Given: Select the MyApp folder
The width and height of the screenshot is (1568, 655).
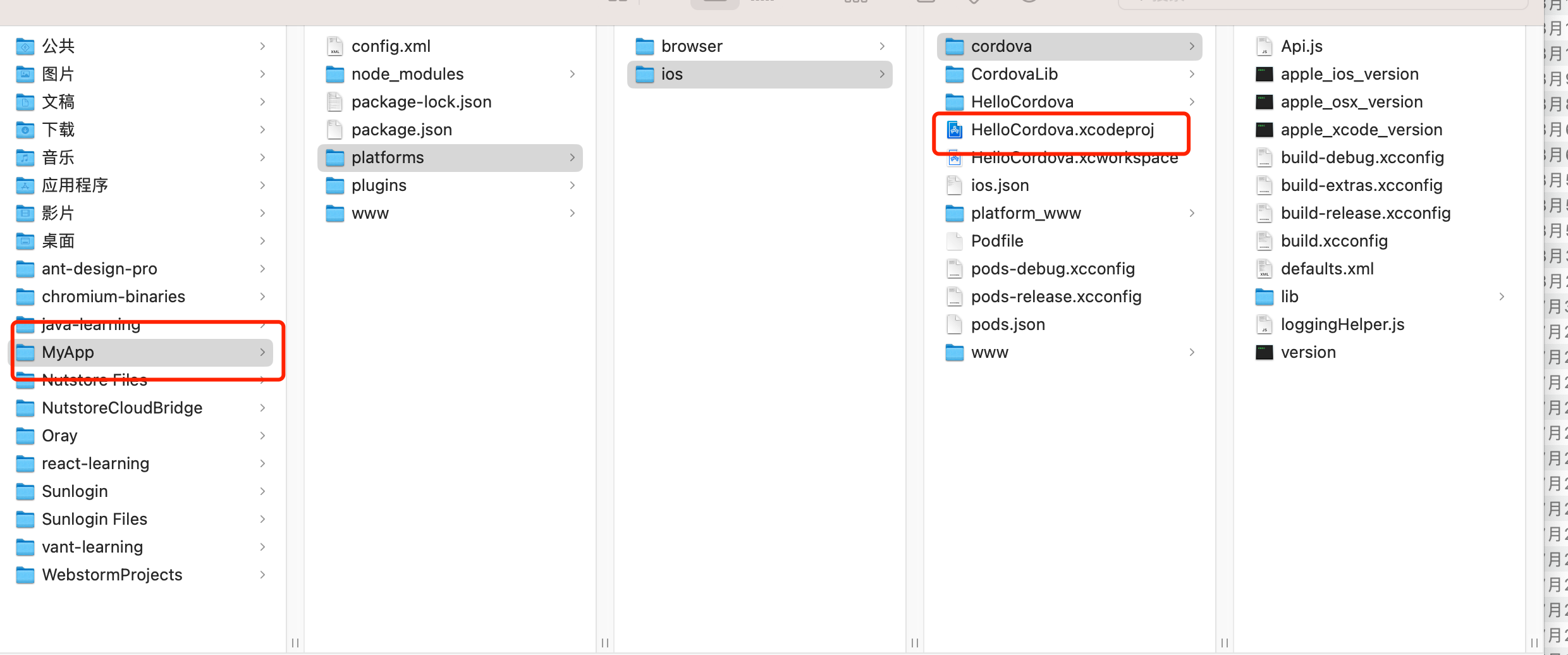Looking at the screenshot, I should pyautogui.click(x=68, y=352).
